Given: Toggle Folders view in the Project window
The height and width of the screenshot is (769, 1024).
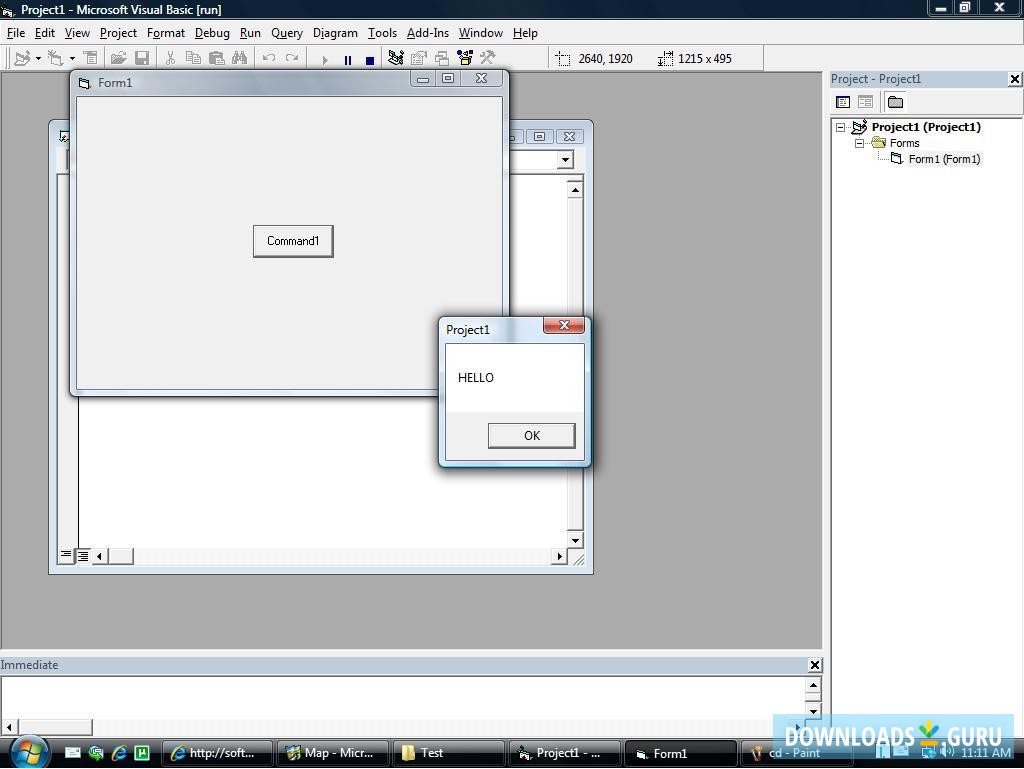Looking at the screenshot, I should 895,101.
